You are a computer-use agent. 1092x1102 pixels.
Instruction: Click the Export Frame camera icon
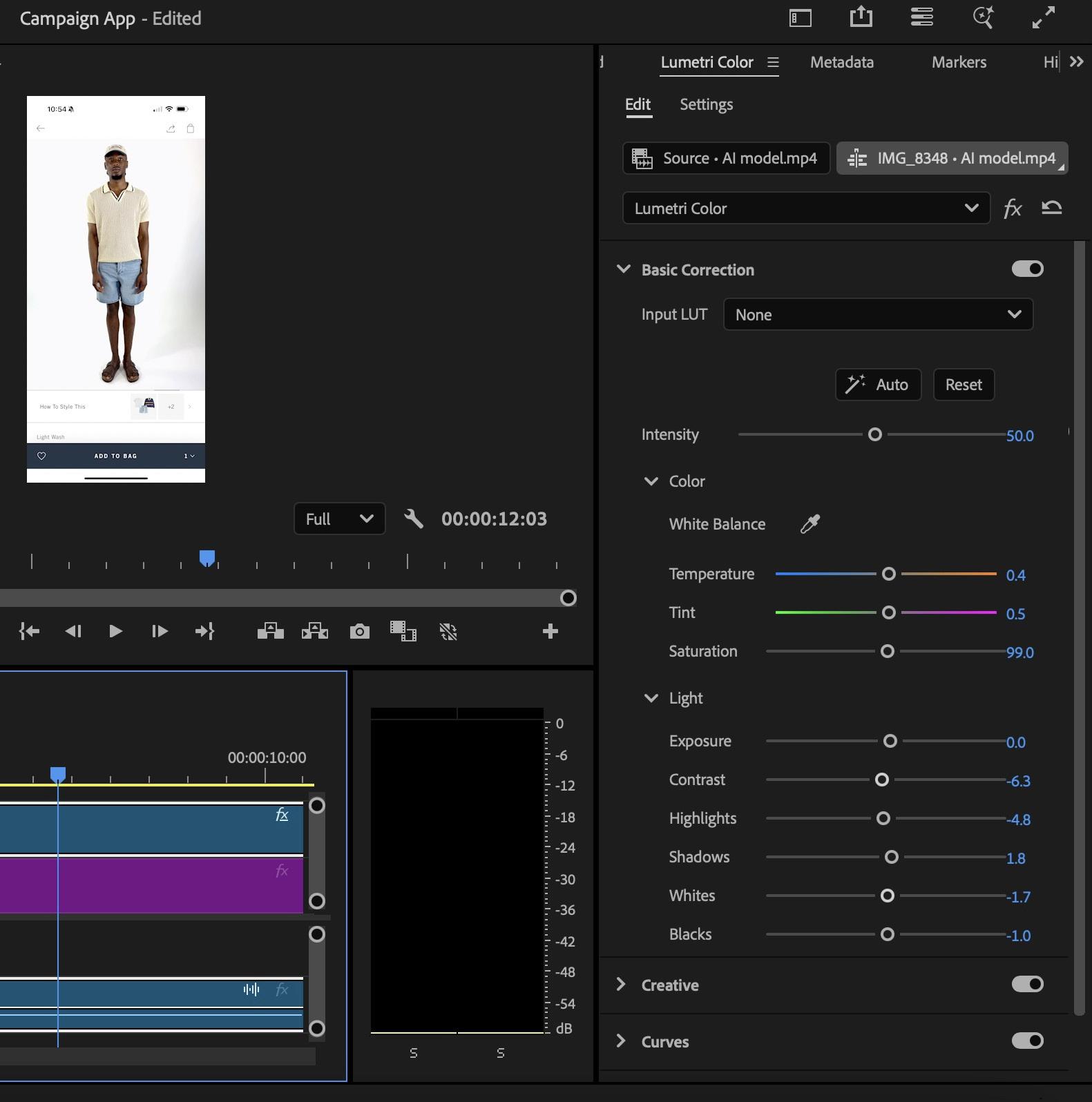(359, 631)
